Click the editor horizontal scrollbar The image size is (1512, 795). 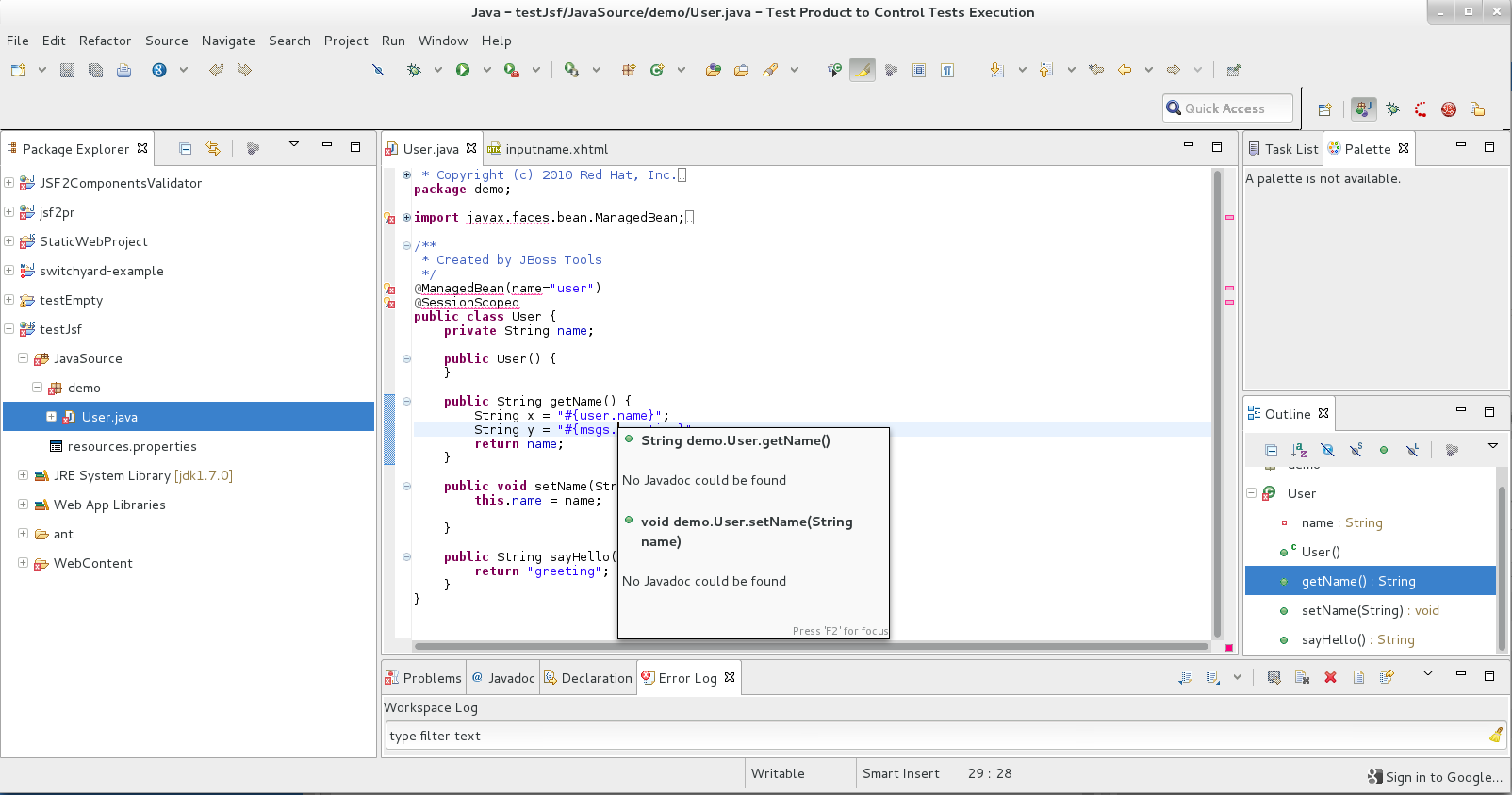tap(812, 647)
